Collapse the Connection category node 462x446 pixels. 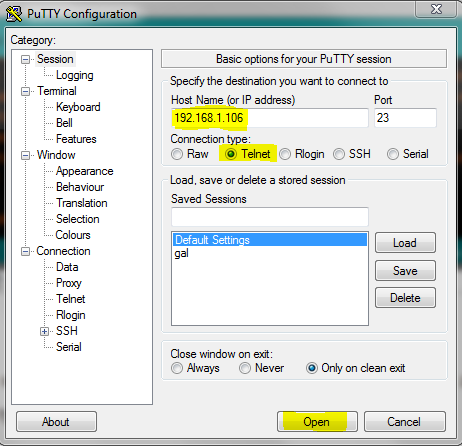(25, 251)
